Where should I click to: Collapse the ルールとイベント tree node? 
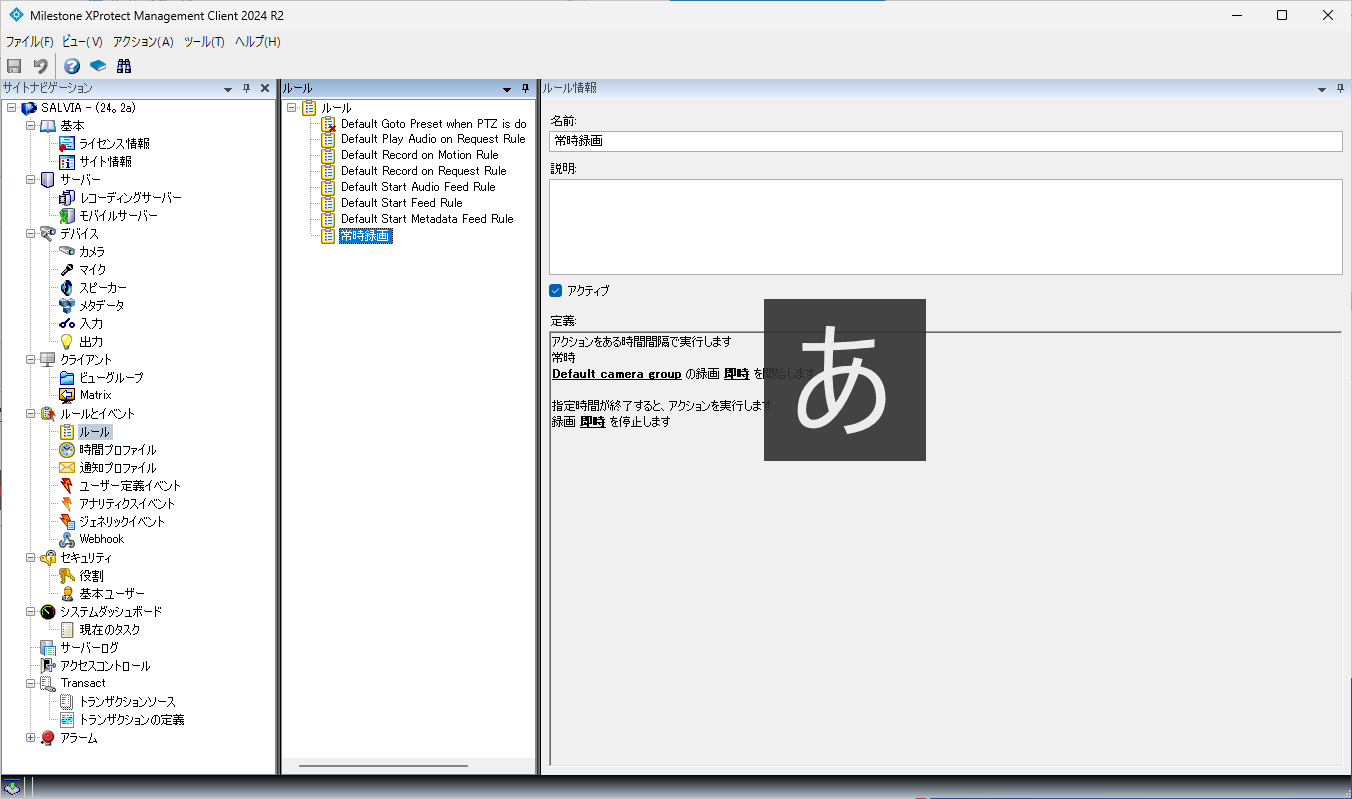30,414
